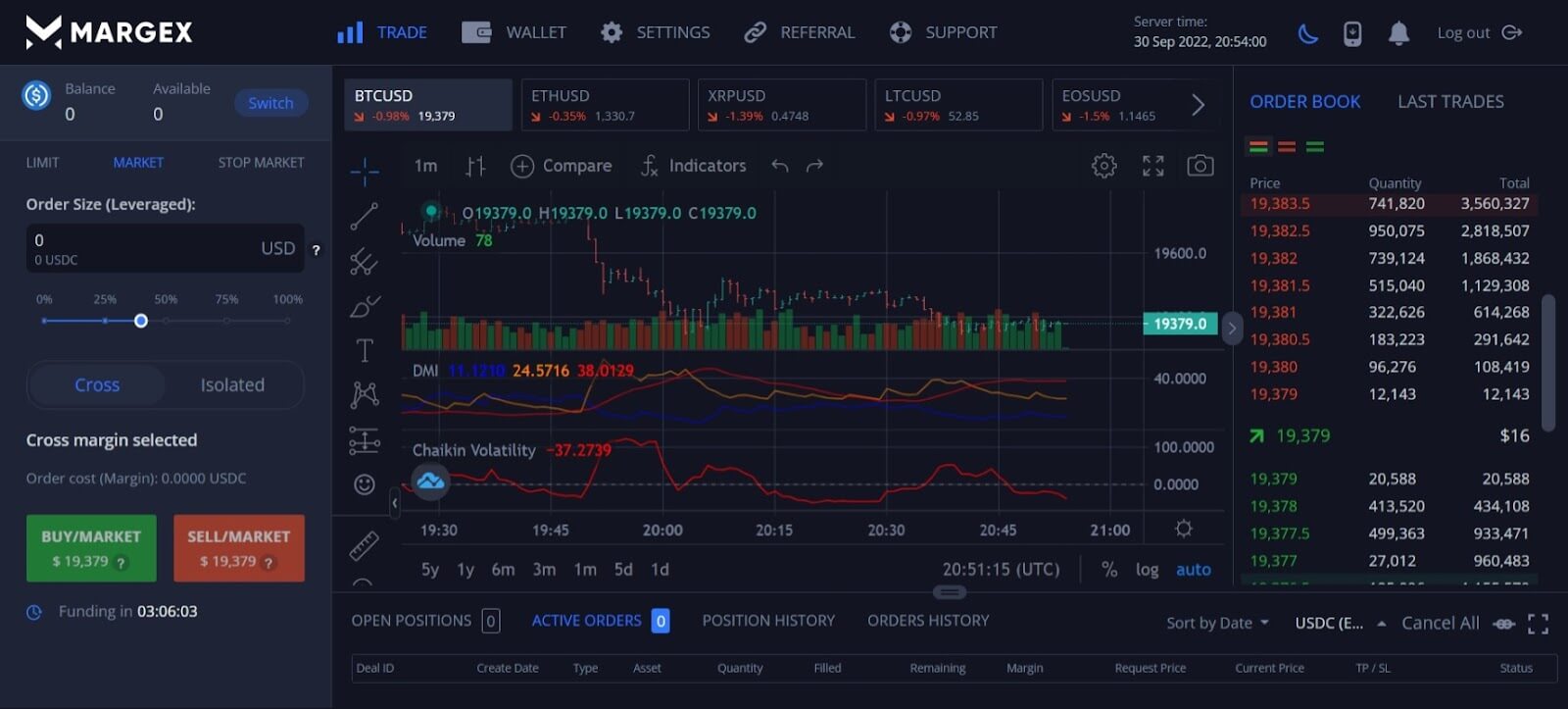Show only bids in order book
This screenshot has height=709, width=1568.
point(1315,146)
